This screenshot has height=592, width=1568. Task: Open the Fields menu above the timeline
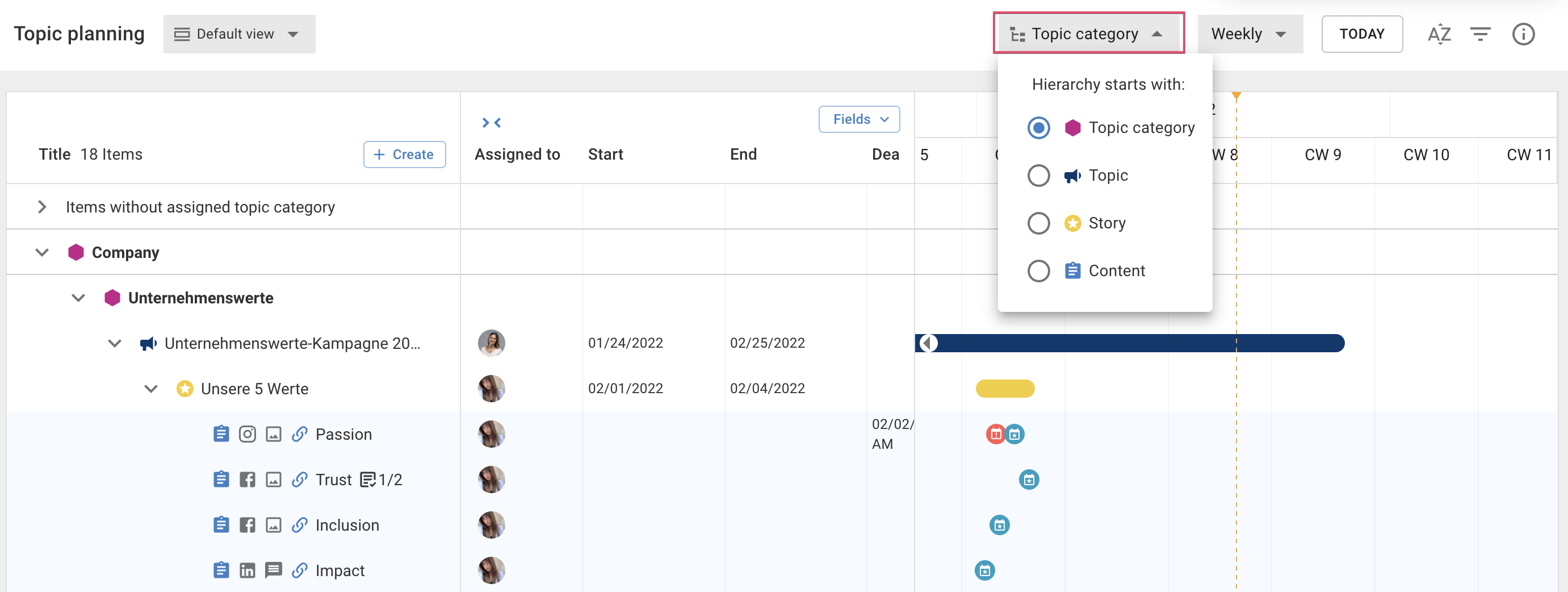click(859, 119)
